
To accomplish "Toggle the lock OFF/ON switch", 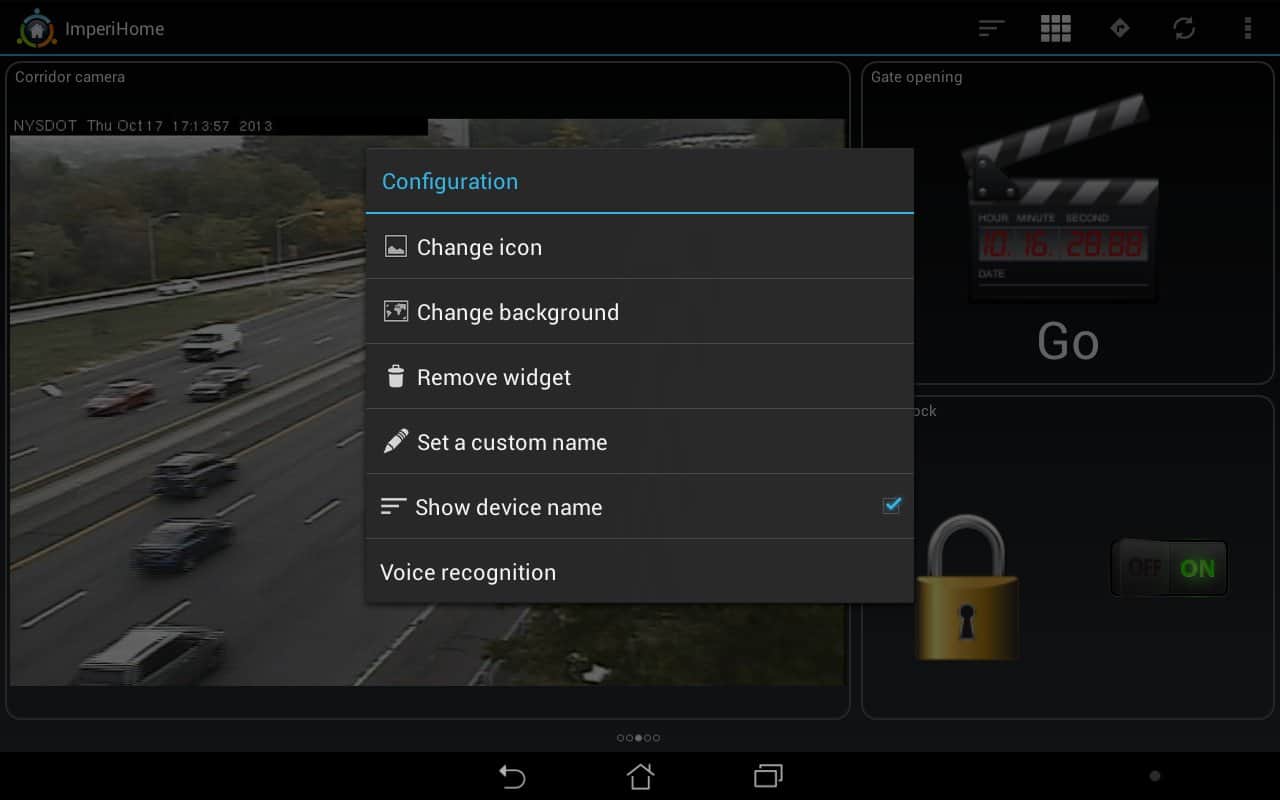I will click(x=1169, y=568).
